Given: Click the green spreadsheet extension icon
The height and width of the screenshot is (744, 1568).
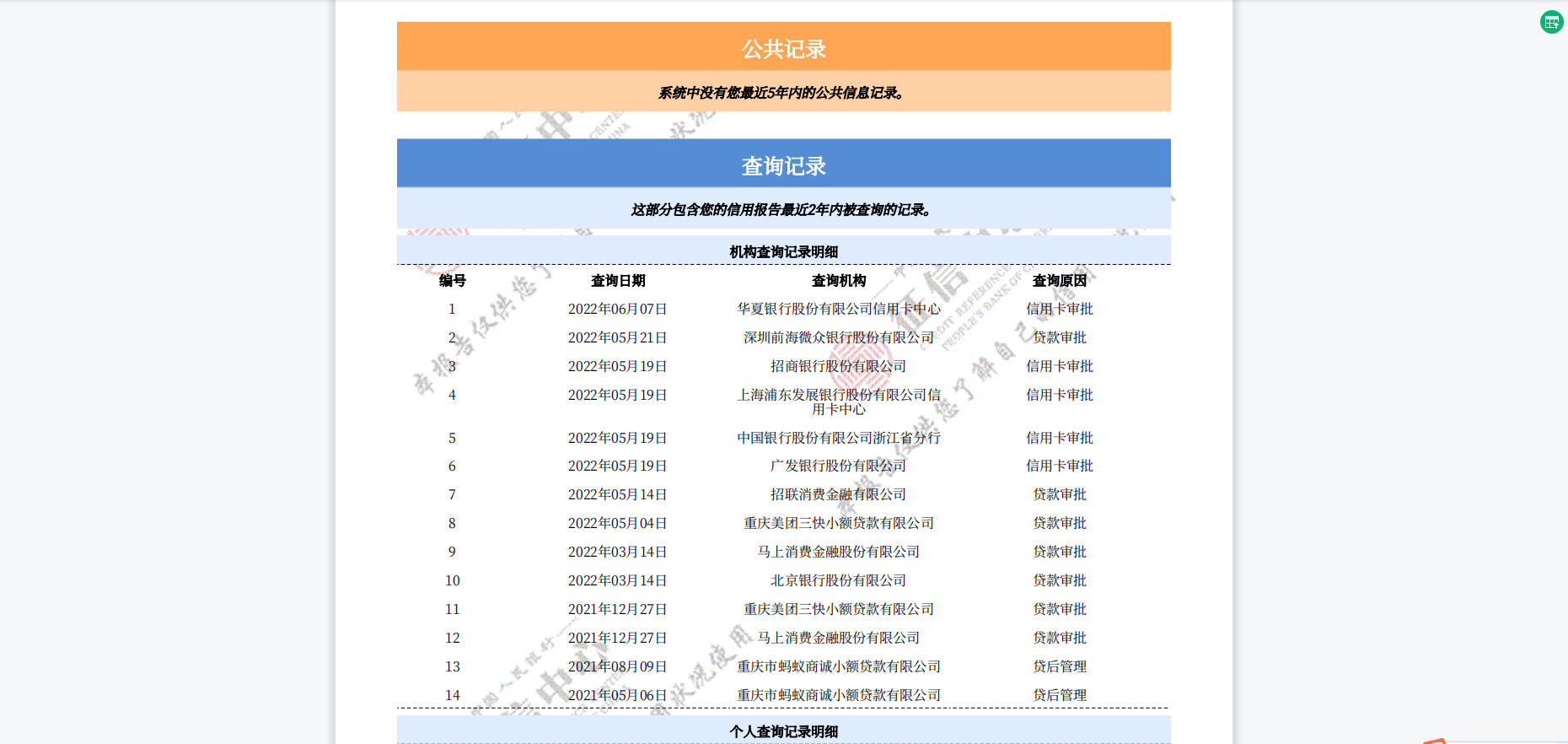Looking at the screenshot, I should click(x=1551, y=22).
